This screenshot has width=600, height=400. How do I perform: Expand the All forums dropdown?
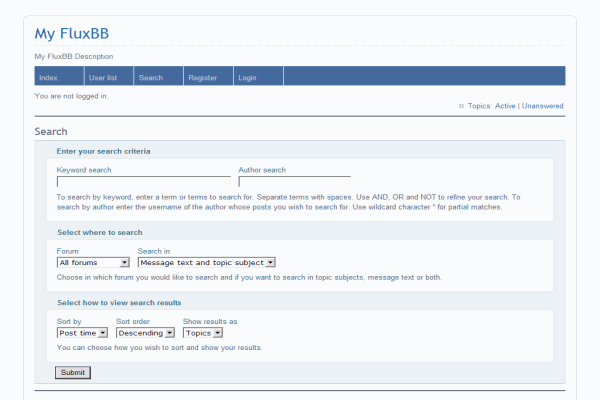pos(93,262)
